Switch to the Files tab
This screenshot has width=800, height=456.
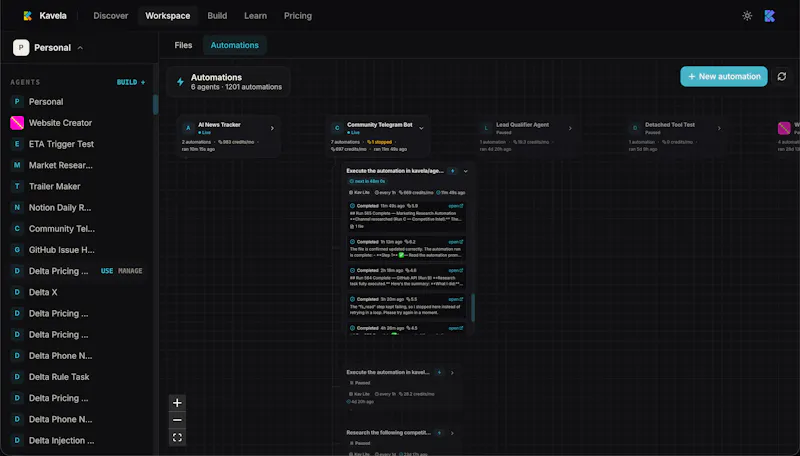183,45
